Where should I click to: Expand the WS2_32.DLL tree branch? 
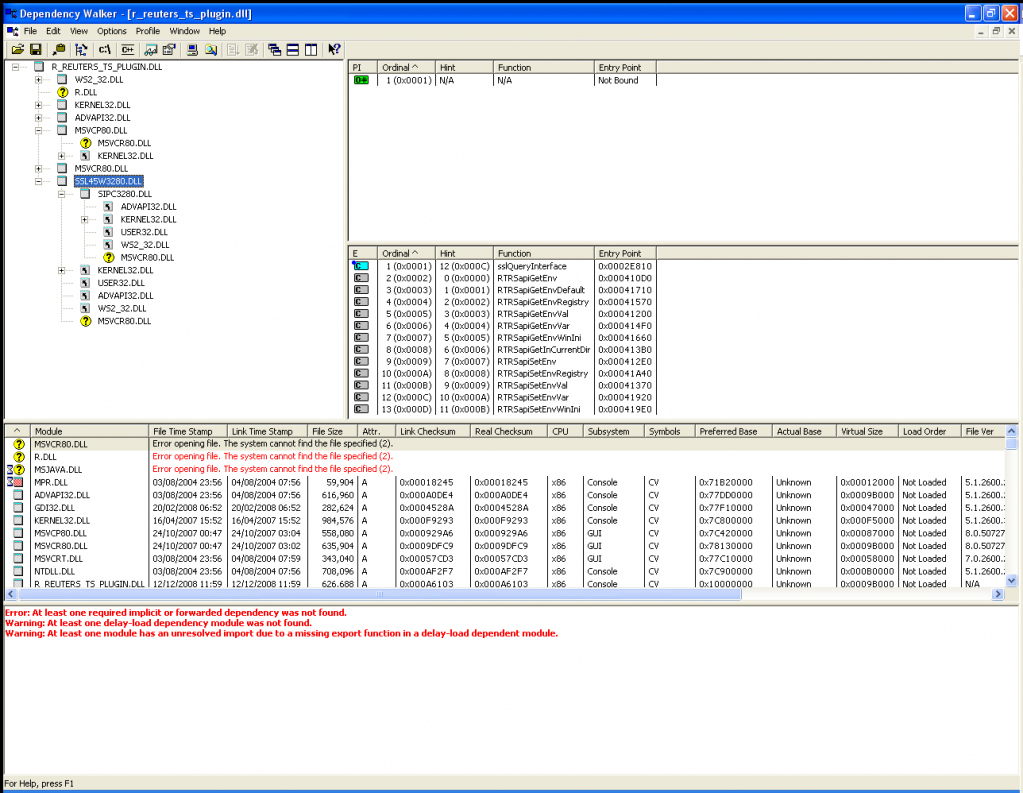pos(38,80)
